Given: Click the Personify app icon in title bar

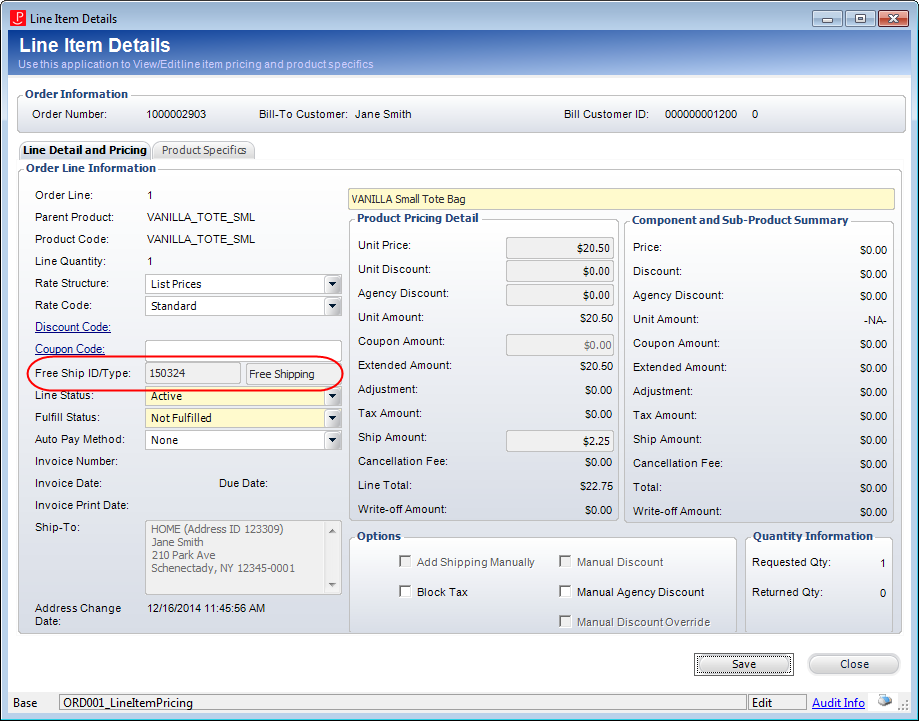Looking at the screenshot, I should tap(18, 18).
